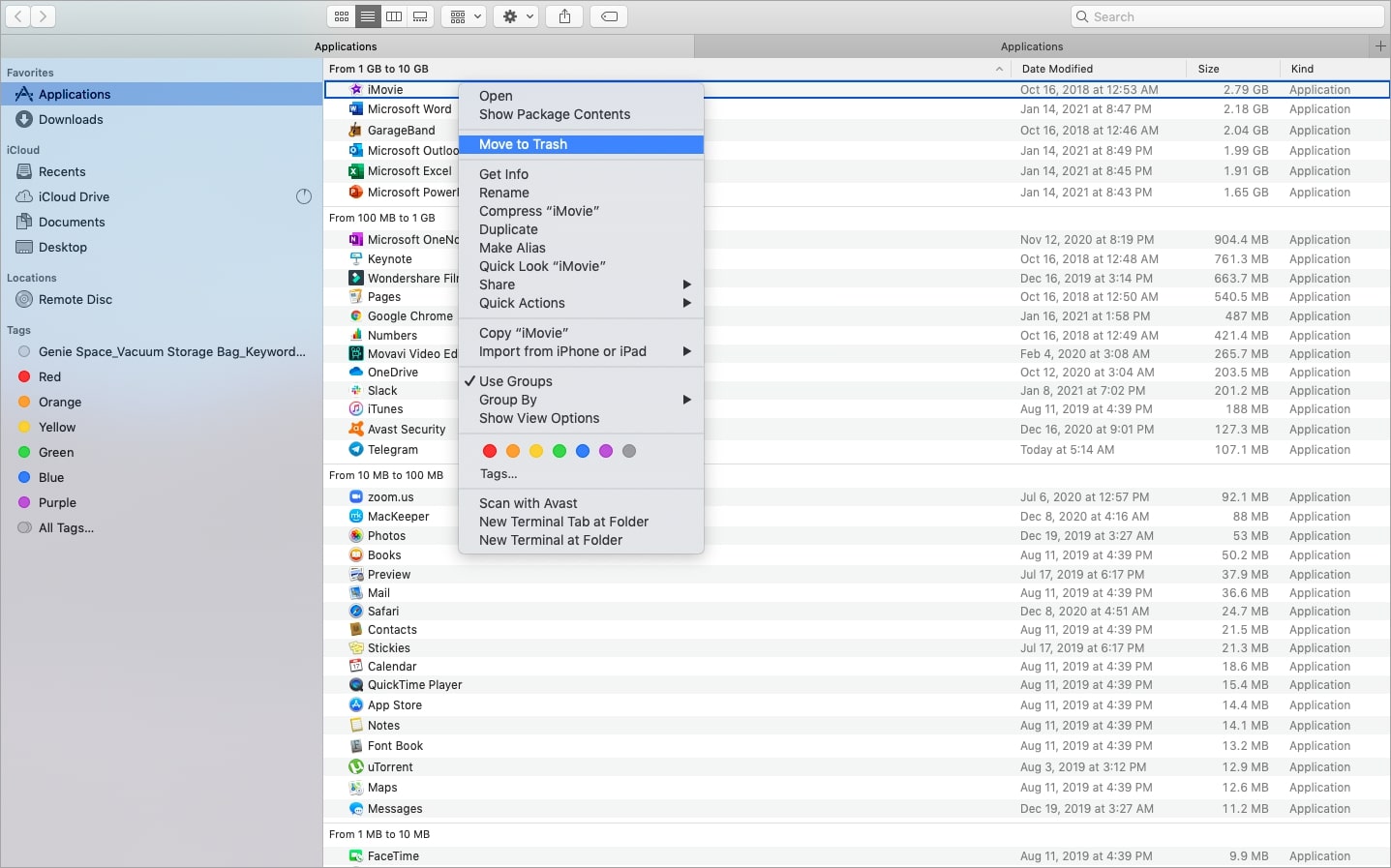Choose Open in the context menu

tap(581, 96)
